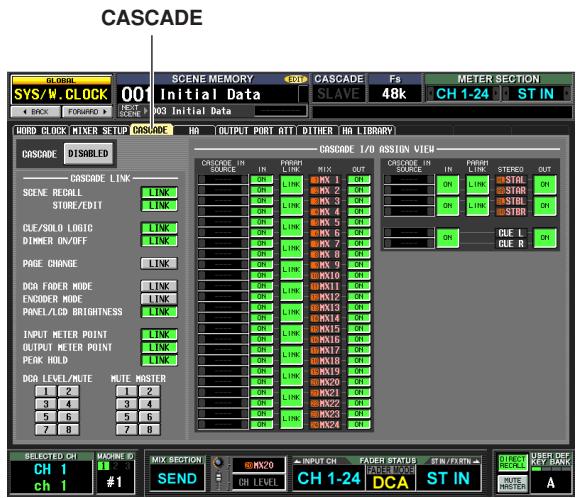Open cascade in source for STBR
The height and width of the screenshot is (498, 576).
409,212
